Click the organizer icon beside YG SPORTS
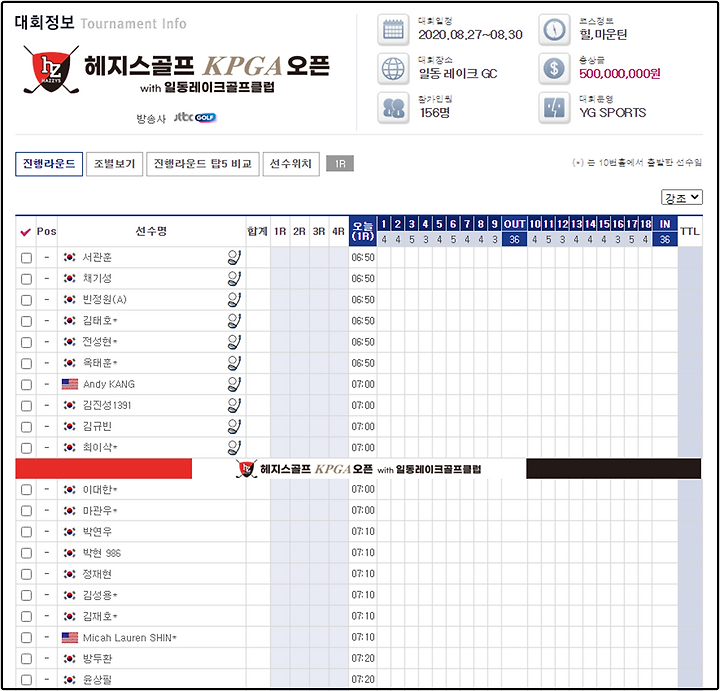Viewport: 720px width, 691px height. pos(554,108)
